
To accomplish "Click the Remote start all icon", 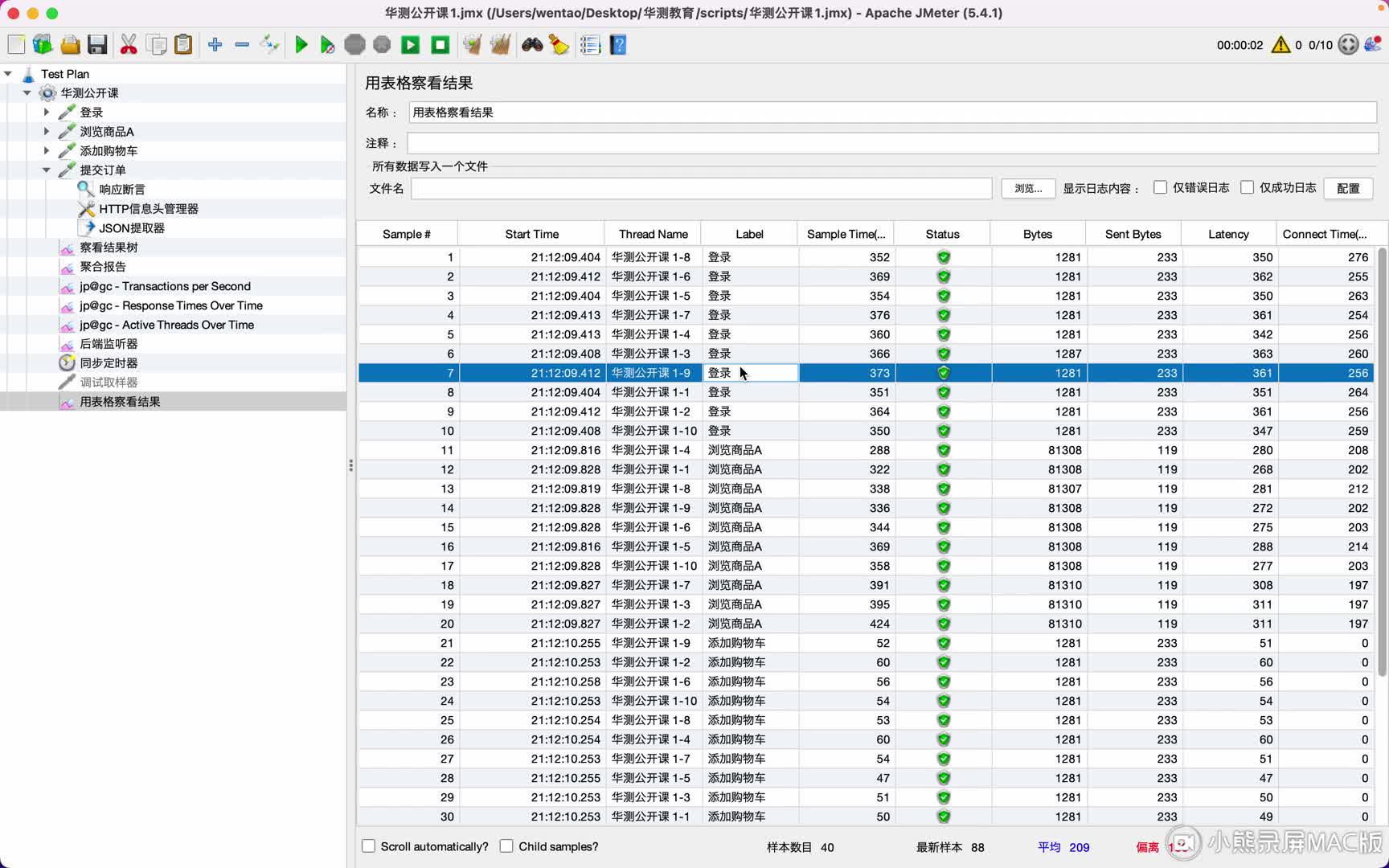I will (411, 45).
